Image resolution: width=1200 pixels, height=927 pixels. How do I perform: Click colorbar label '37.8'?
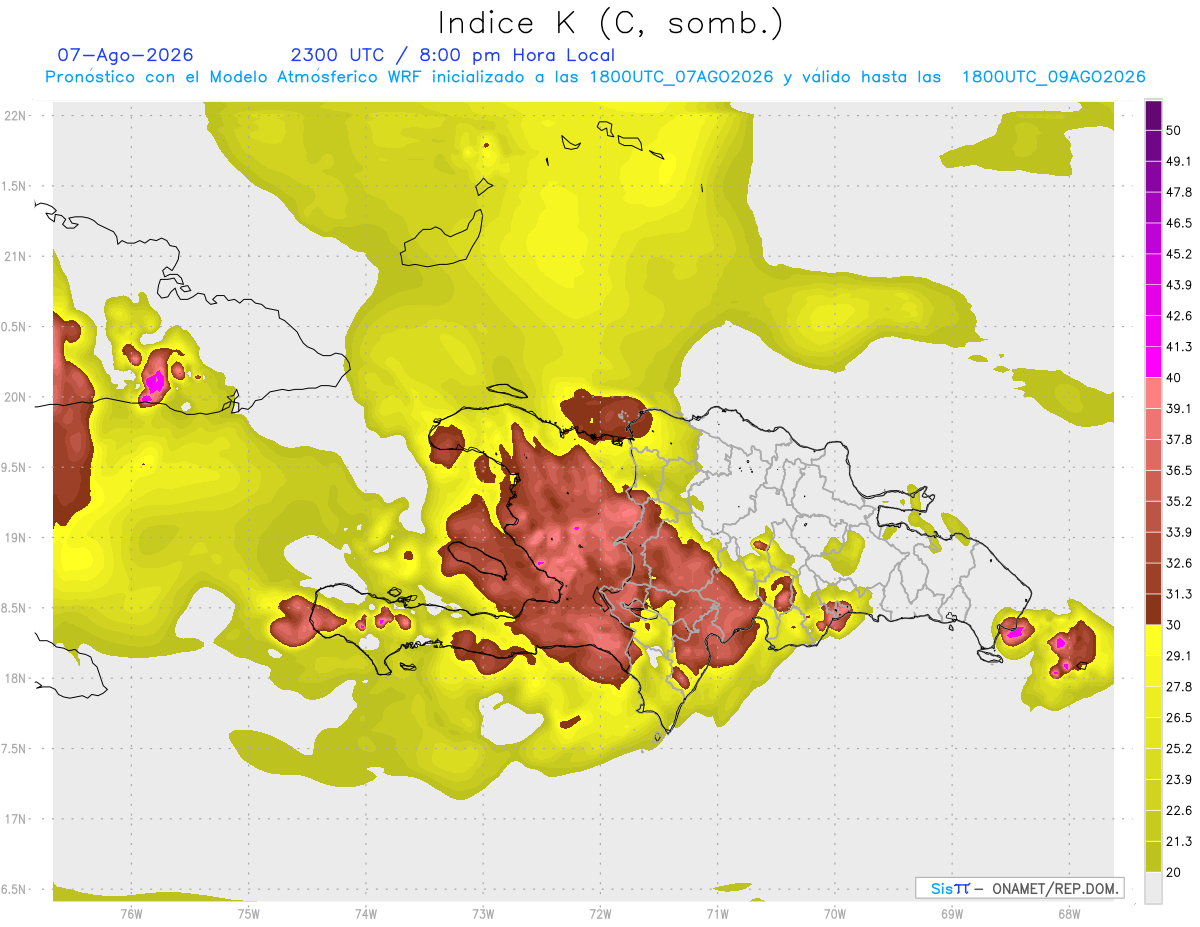[1179, 439]
